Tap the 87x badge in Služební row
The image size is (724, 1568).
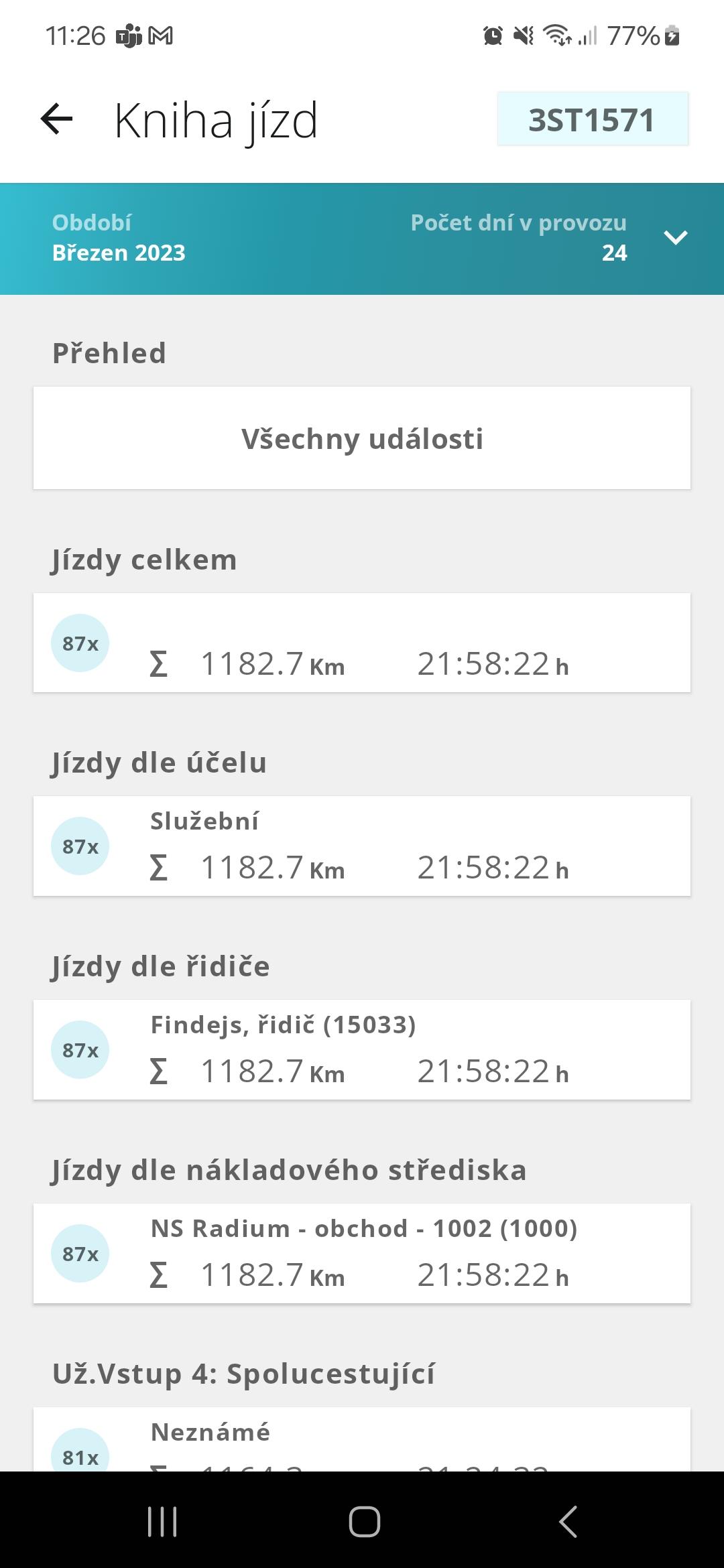click(80, 846)
